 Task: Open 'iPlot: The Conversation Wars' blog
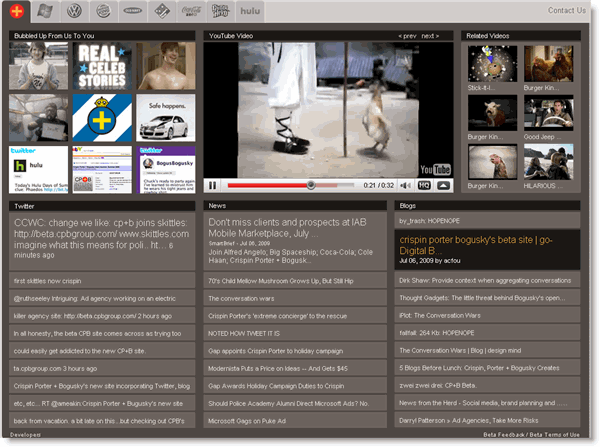488,315
